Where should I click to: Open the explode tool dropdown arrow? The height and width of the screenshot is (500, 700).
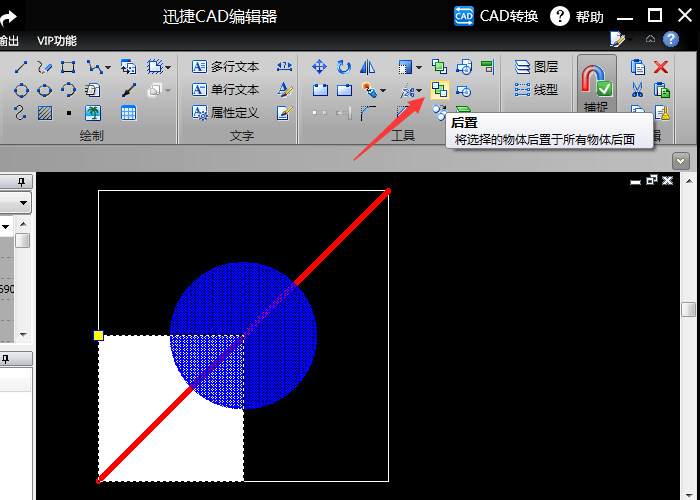coord(383,91)
